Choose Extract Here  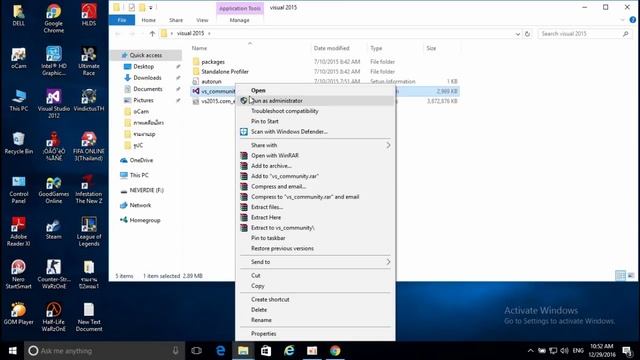point(315,217)
